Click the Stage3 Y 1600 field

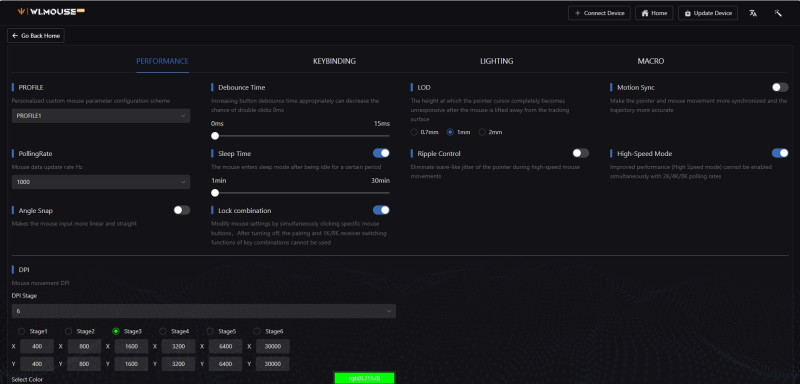pyautogui.click(x=131, y=364)
